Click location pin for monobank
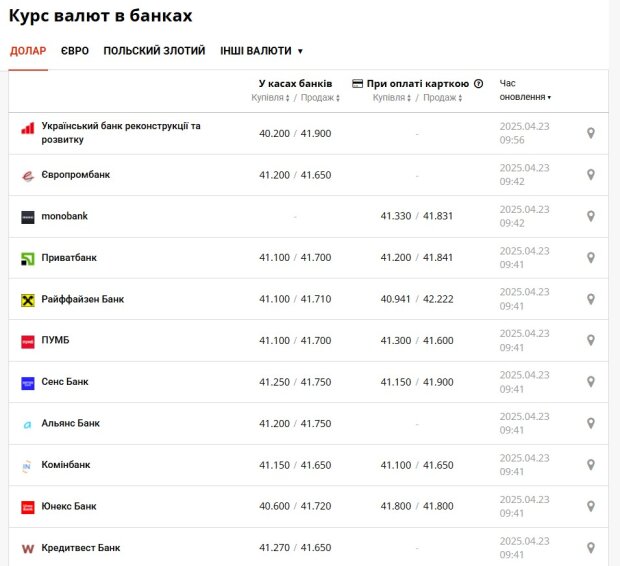620x566 pixels. 590,216
